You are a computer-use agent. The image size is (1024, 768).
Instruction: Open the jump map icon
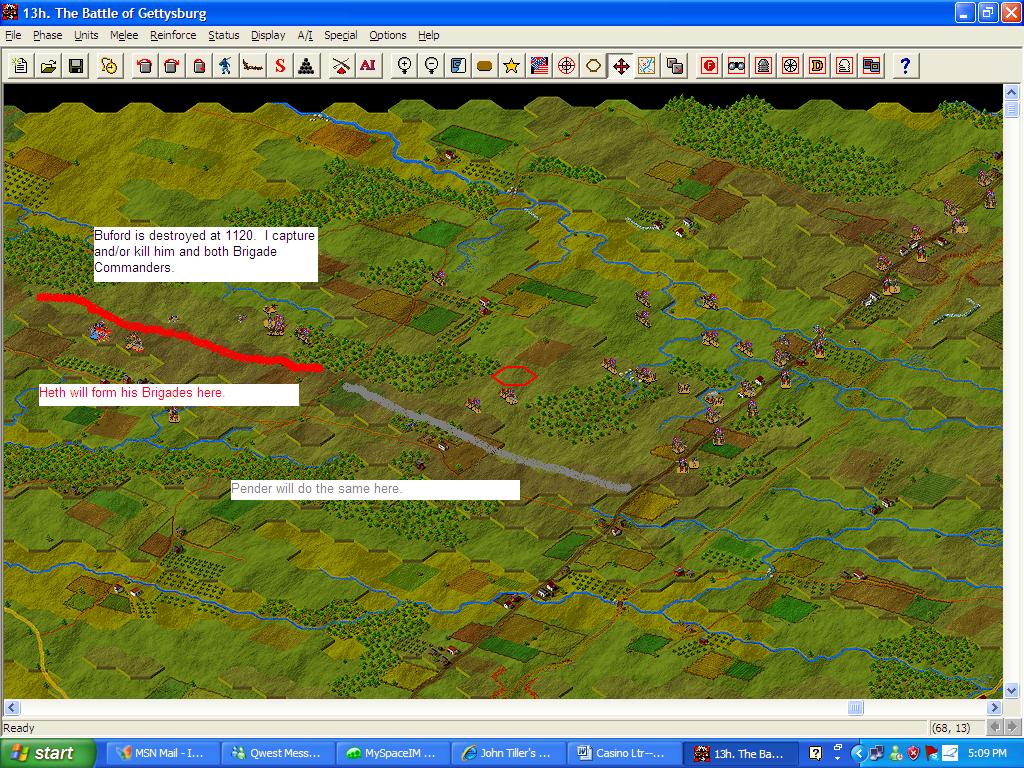pos(647,66)
